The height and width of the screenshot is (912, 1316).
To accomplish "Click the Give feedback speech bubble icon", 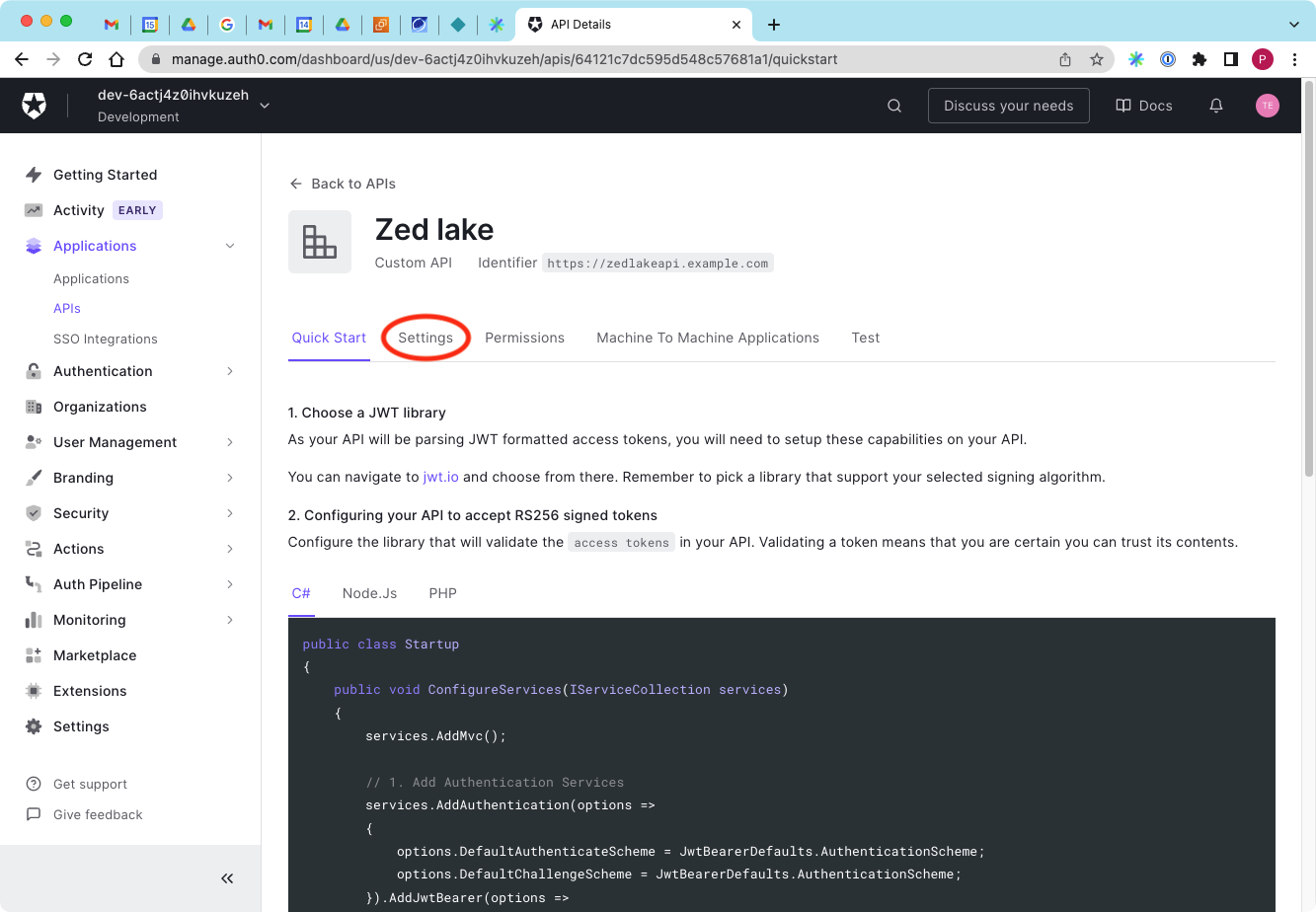I will pos(34,814).
